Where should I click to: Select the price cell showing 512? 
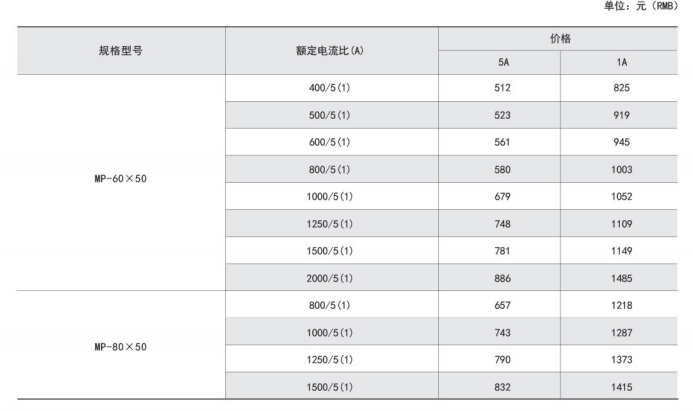(502, 88)
